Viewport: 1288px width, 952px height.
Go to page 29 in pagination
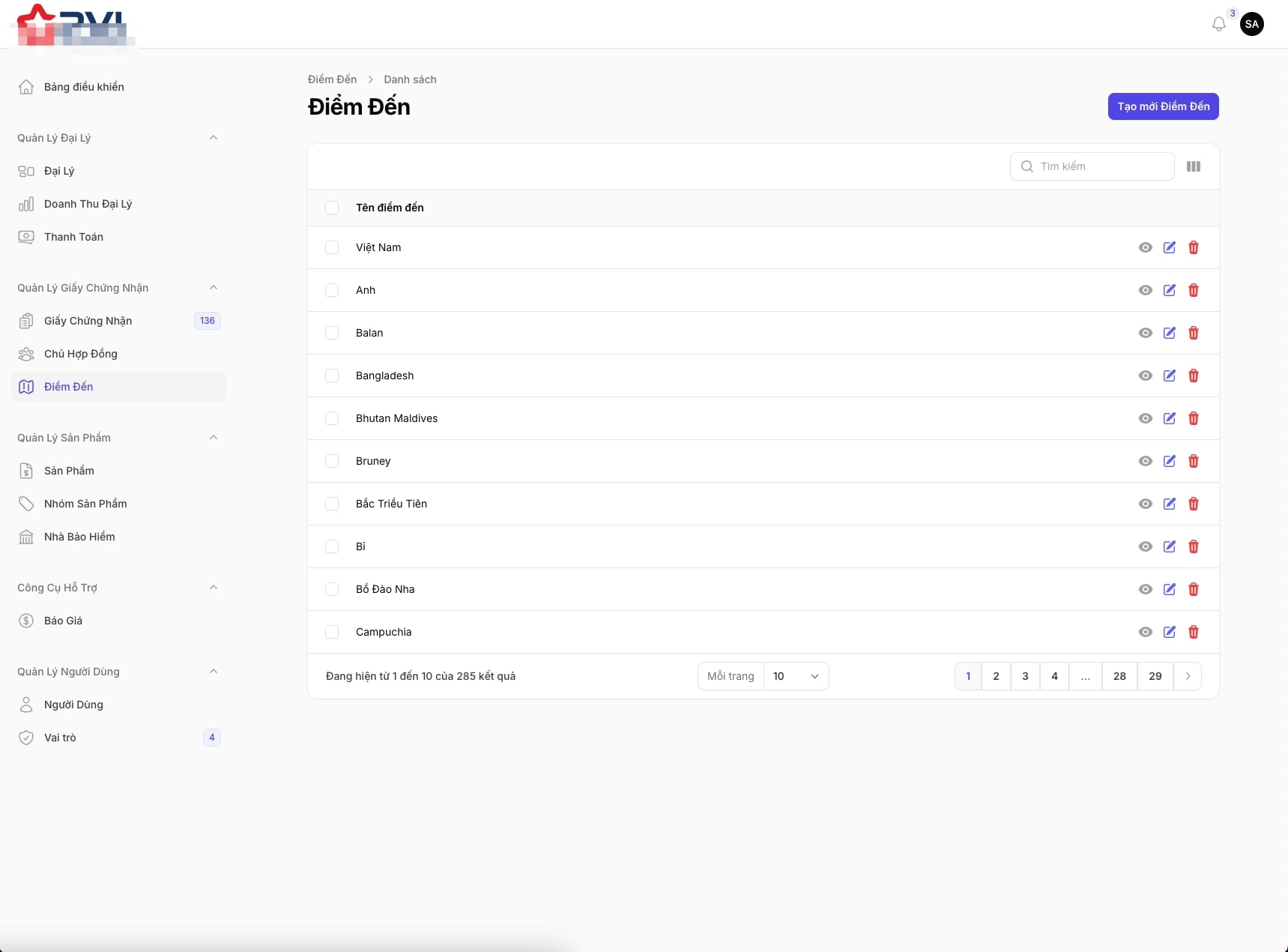click(1155, 676)
